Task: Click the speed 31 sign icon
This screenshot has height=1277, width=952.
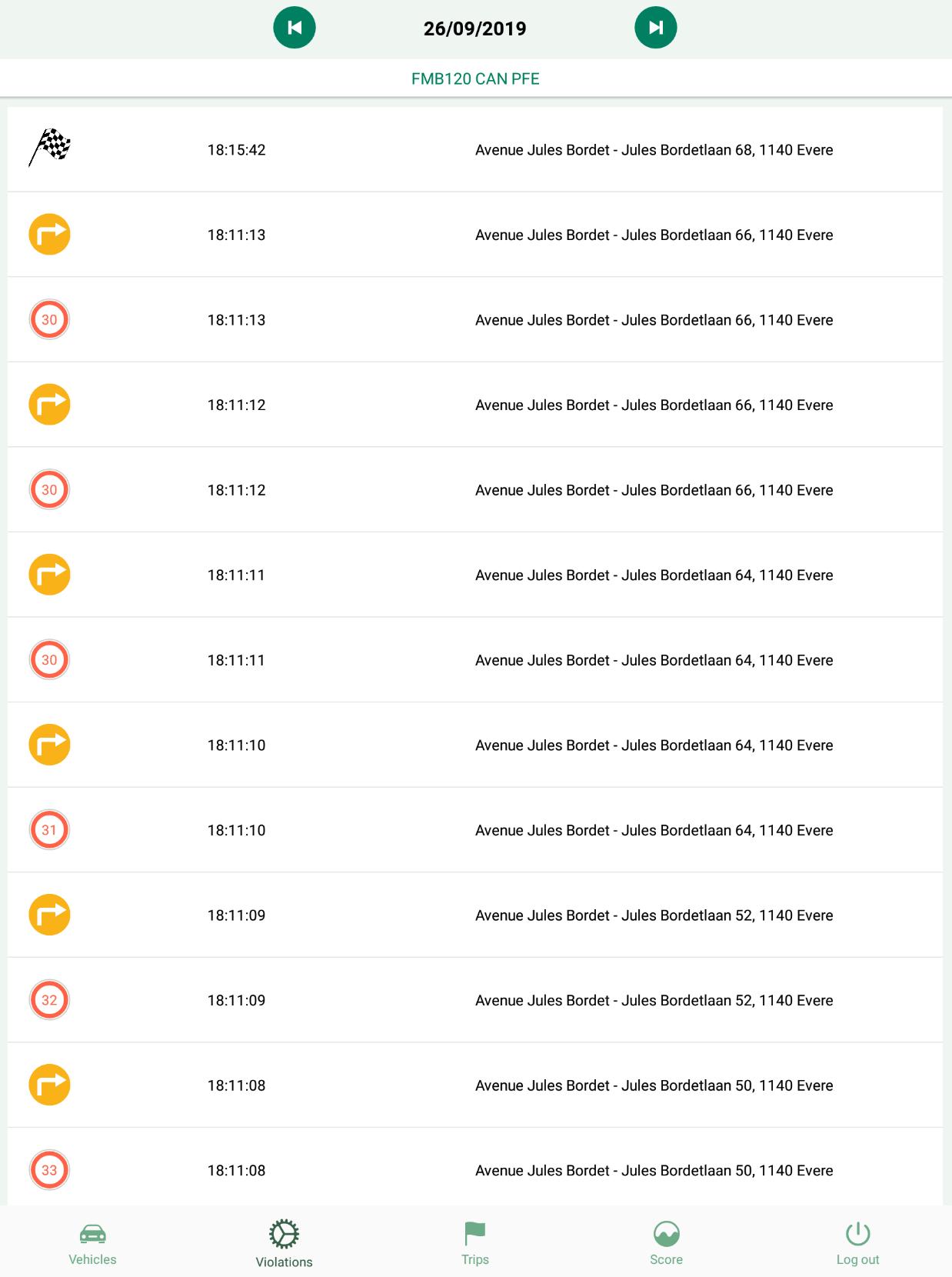Action: point(49,830)
